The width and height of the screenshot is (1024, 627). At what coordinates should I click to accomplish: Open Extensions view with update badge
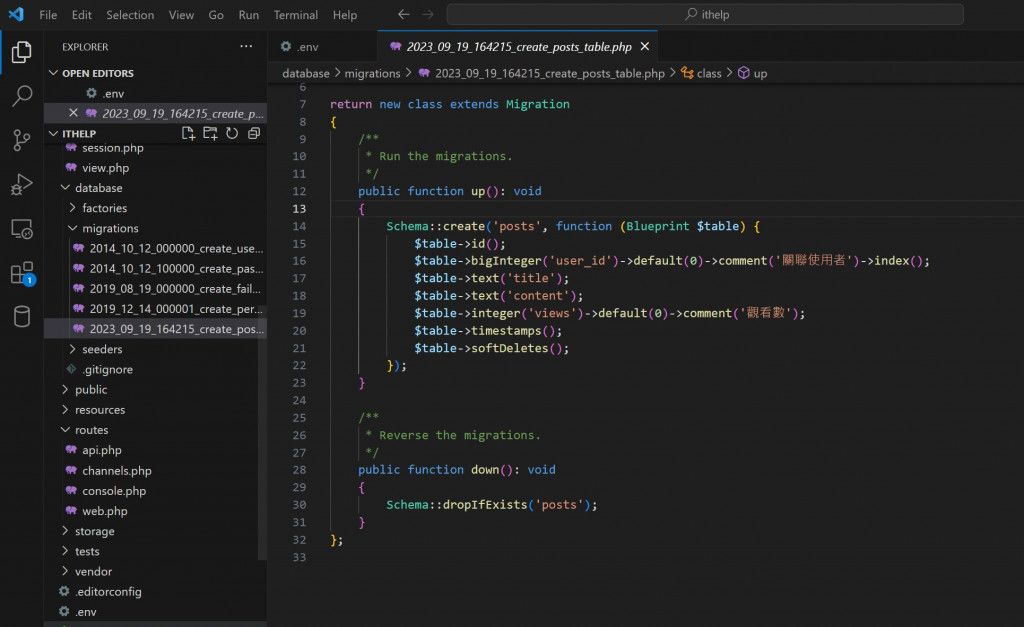(x=22, y=274)
